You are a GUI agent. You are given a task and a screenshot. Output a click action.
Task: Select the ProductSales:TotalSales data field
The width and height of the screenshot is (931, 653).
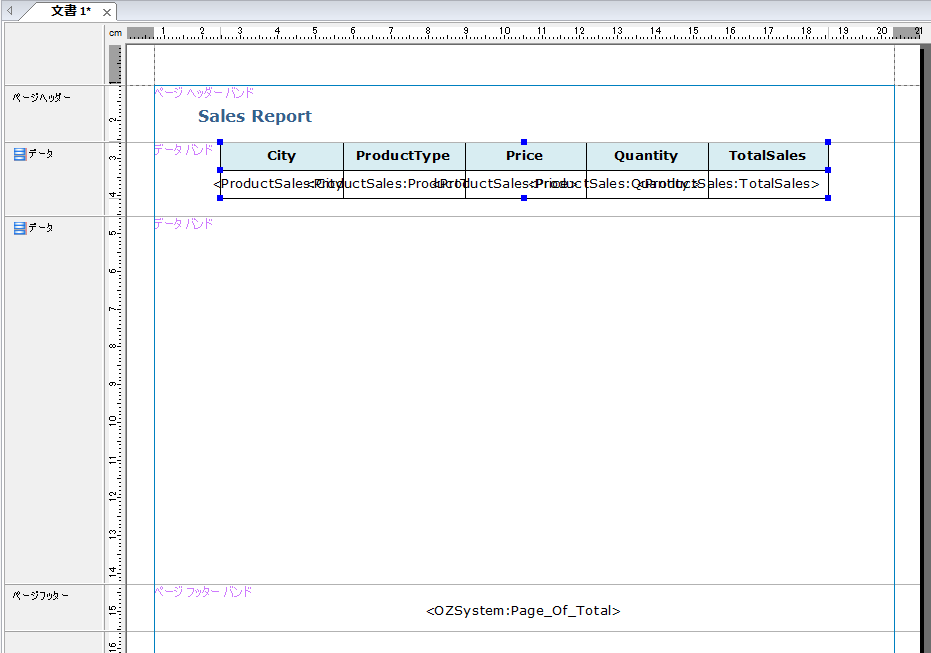click(768, 184)
